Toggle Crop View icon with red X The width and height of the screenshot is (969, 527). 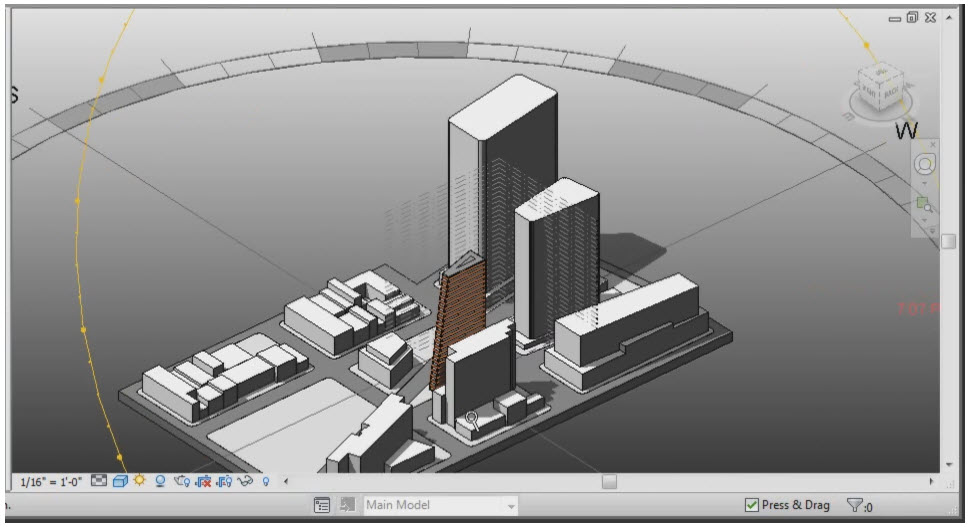tap(203, 481)
